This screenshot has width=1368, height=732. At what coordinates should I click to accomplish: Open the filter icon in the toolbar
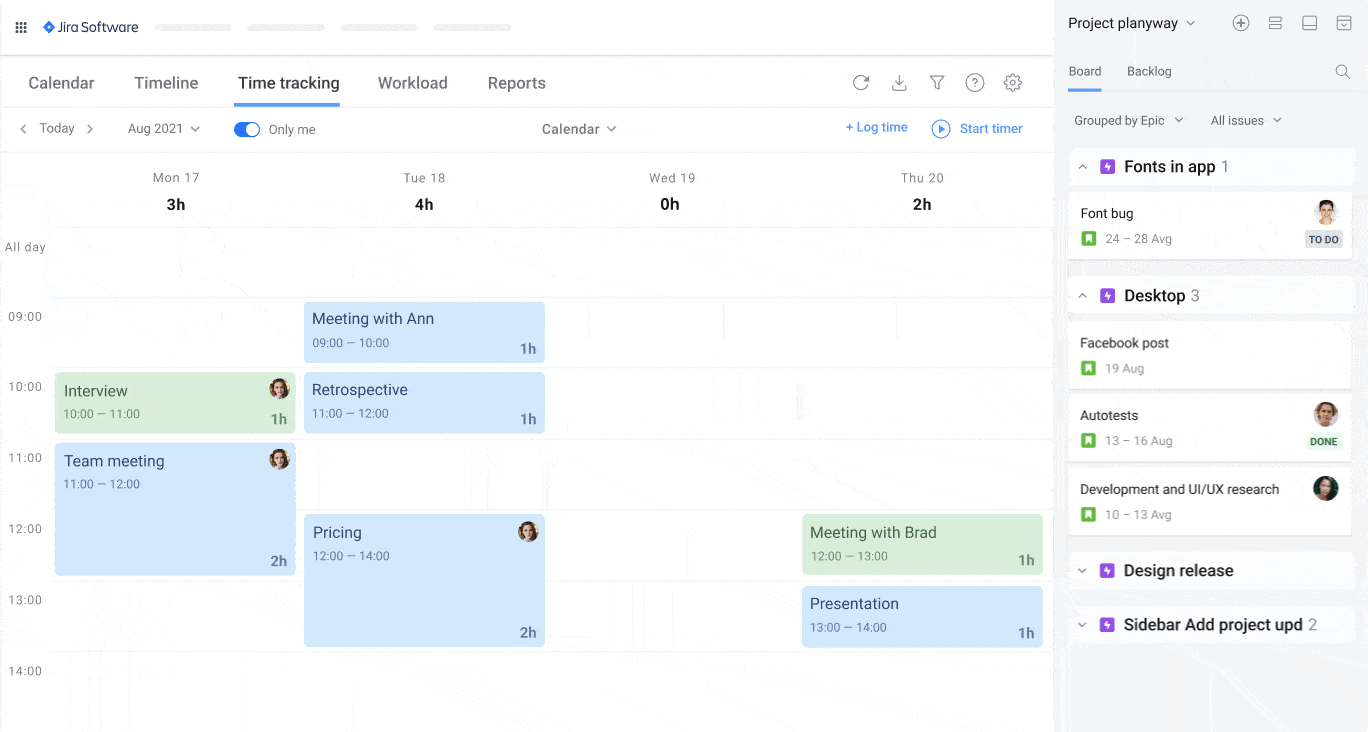[937, 83]
